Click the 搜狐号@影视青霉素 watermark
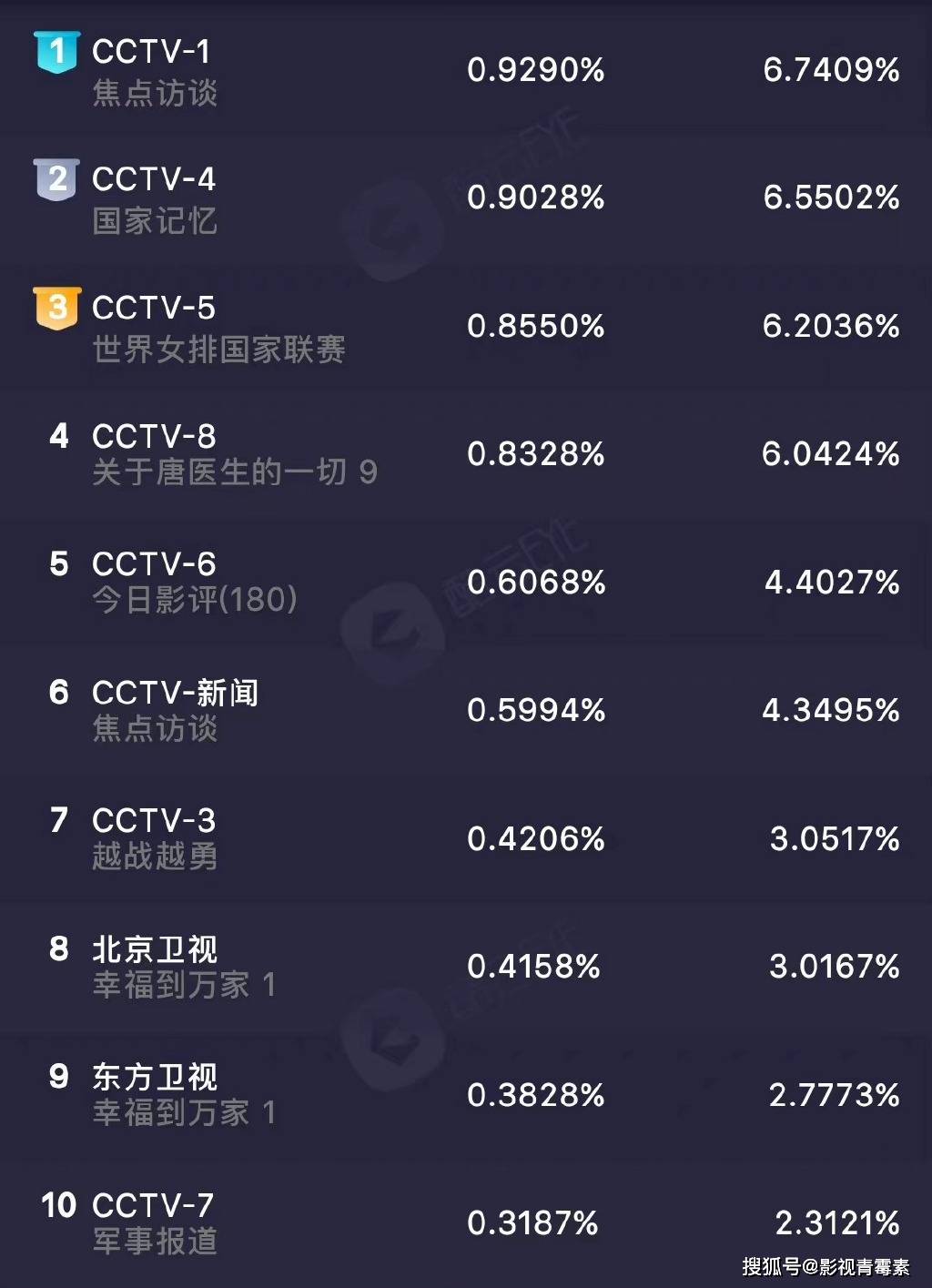Screen dimensions: 932x1288 [826, 1267]
